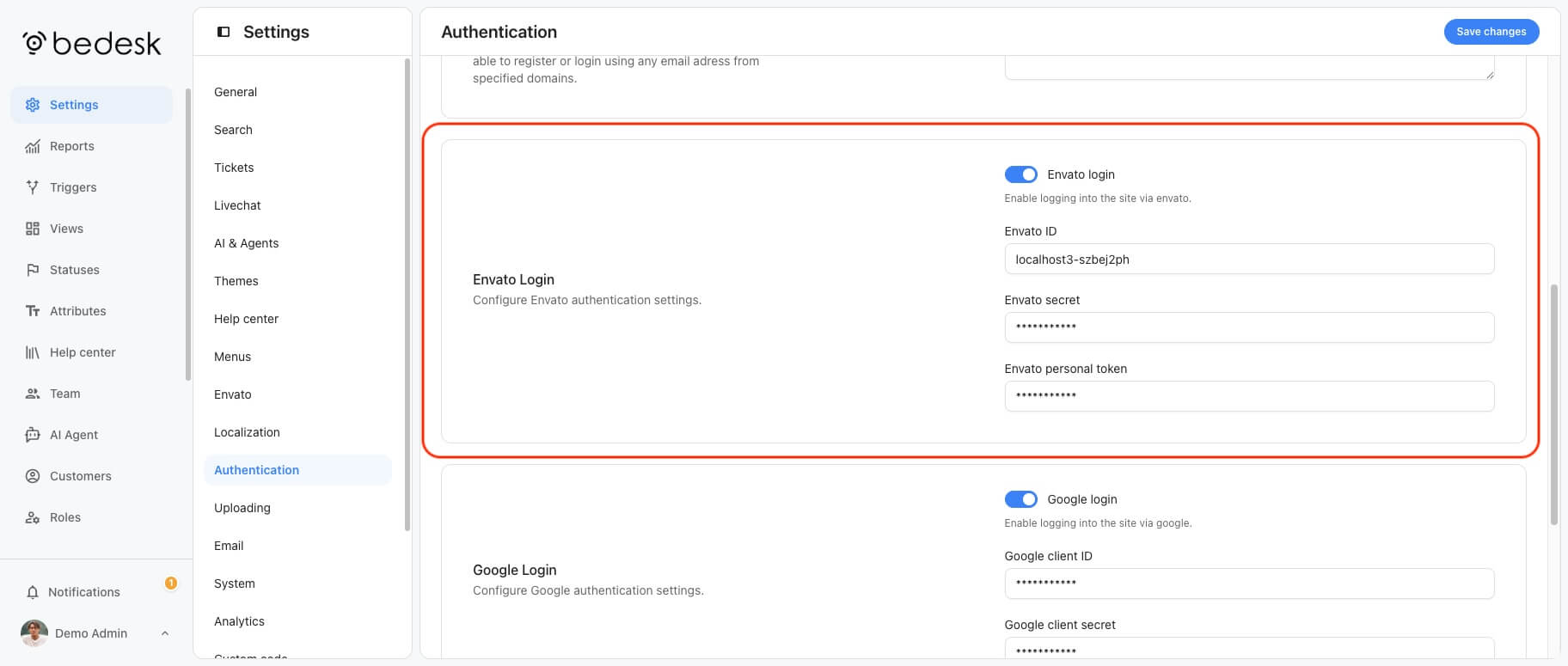
Task: Click the Google client secret field
Action: coord(1249,648)
